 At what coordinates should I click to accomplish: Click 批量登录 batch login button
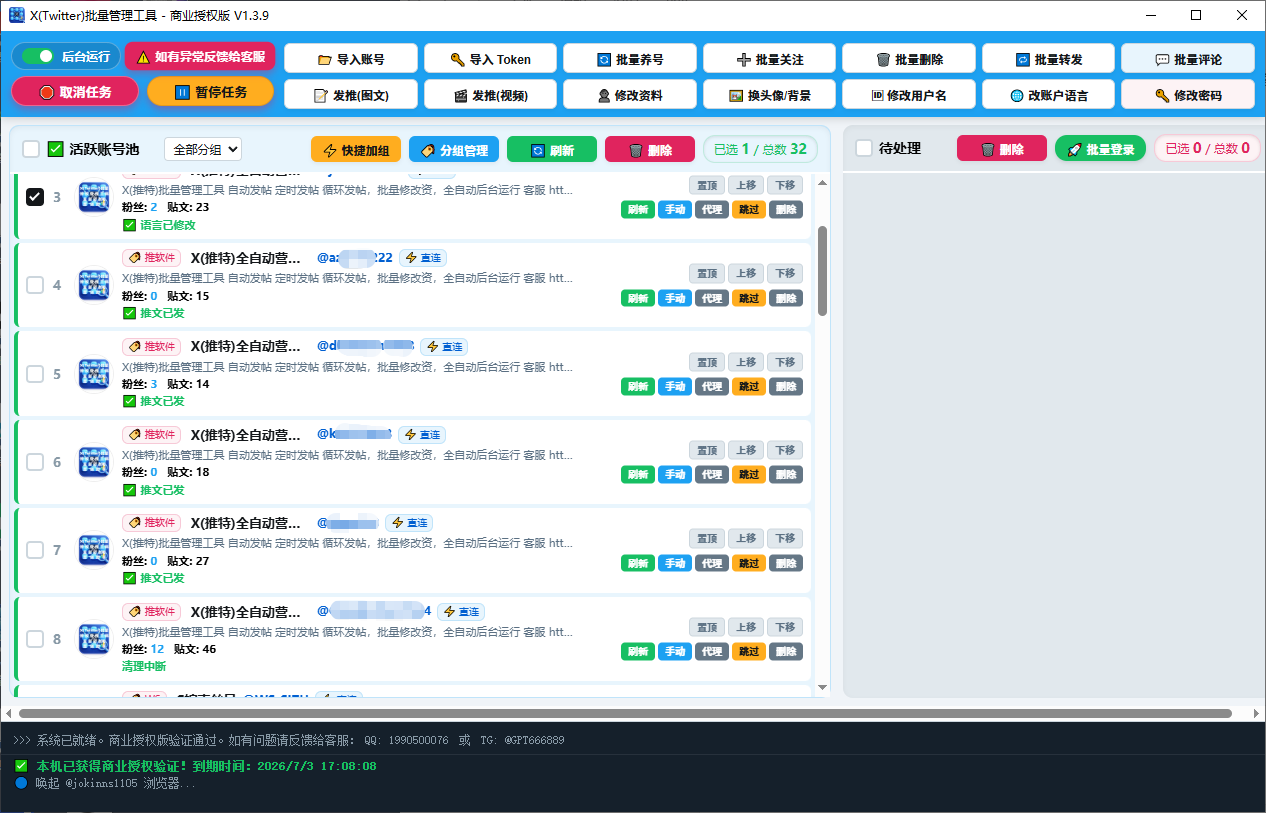pyautogui.click(x=1100, y=148)
